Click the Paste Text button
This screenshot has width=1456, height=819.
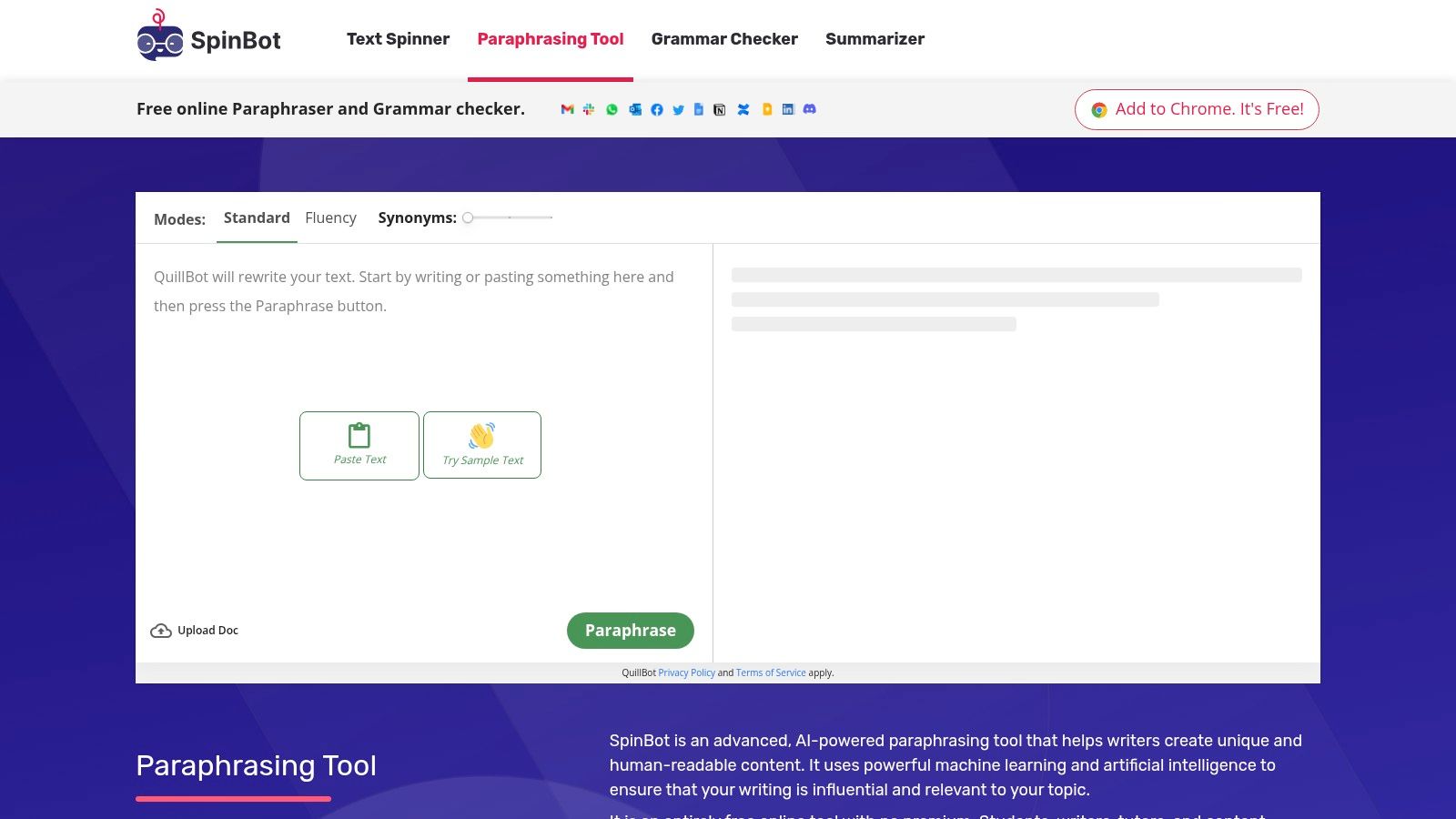pyautogui.click(x=359, y=446)
